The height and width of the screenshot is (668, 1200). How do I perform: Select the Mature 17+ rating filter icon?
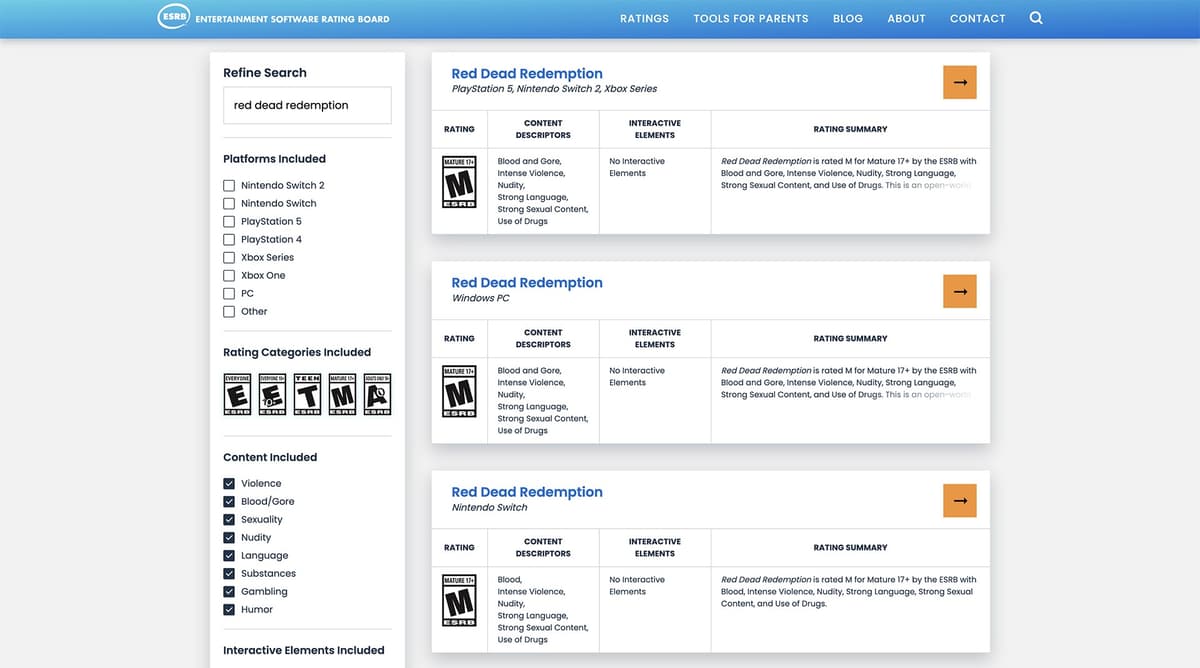point(342,395)
